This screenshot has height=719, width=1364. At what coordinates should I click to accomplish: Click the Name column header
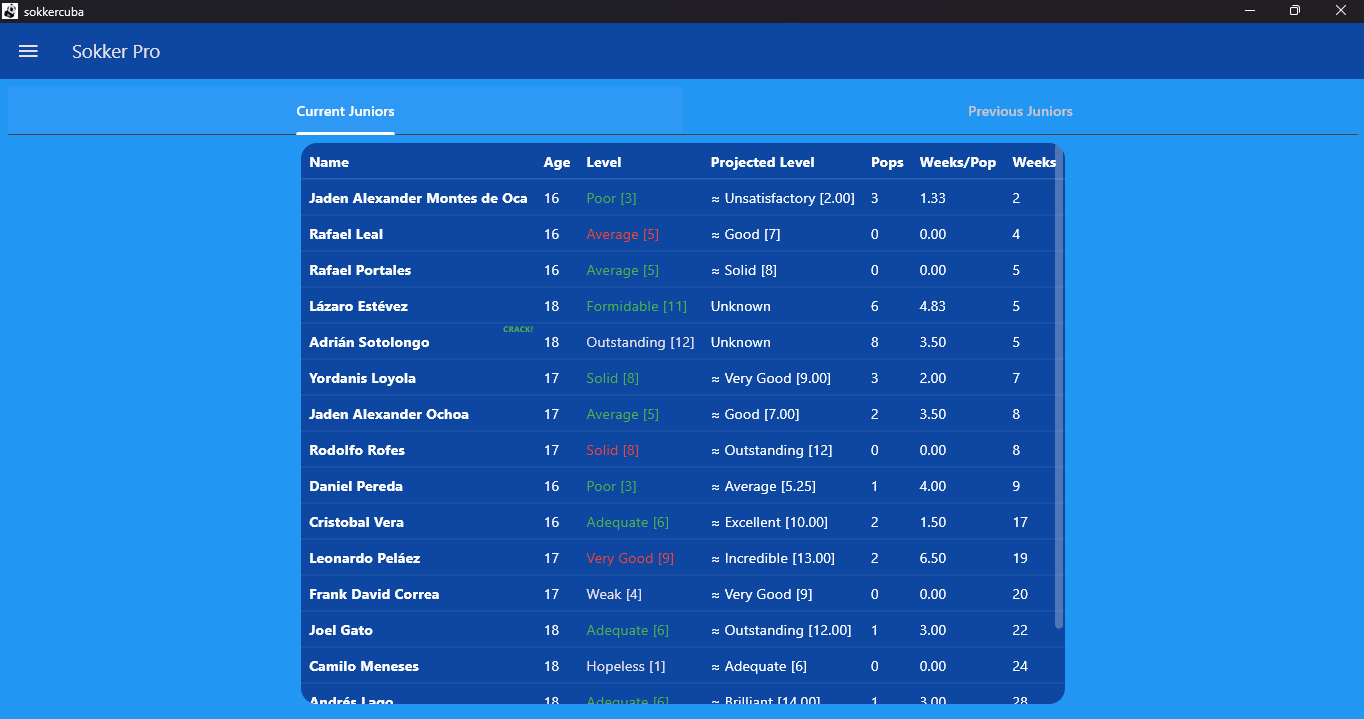pyautogui.click(x=329, y=162)
